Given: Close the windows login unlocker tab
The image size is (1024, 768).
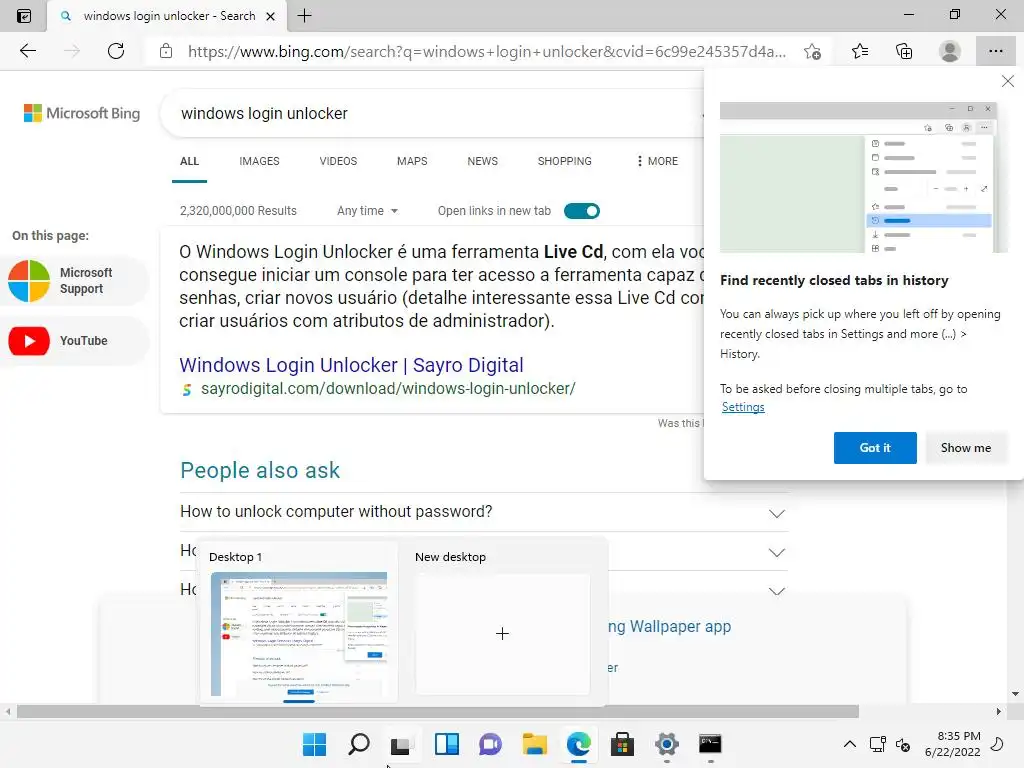Looking at the screenshot, I should coord(270,16).
